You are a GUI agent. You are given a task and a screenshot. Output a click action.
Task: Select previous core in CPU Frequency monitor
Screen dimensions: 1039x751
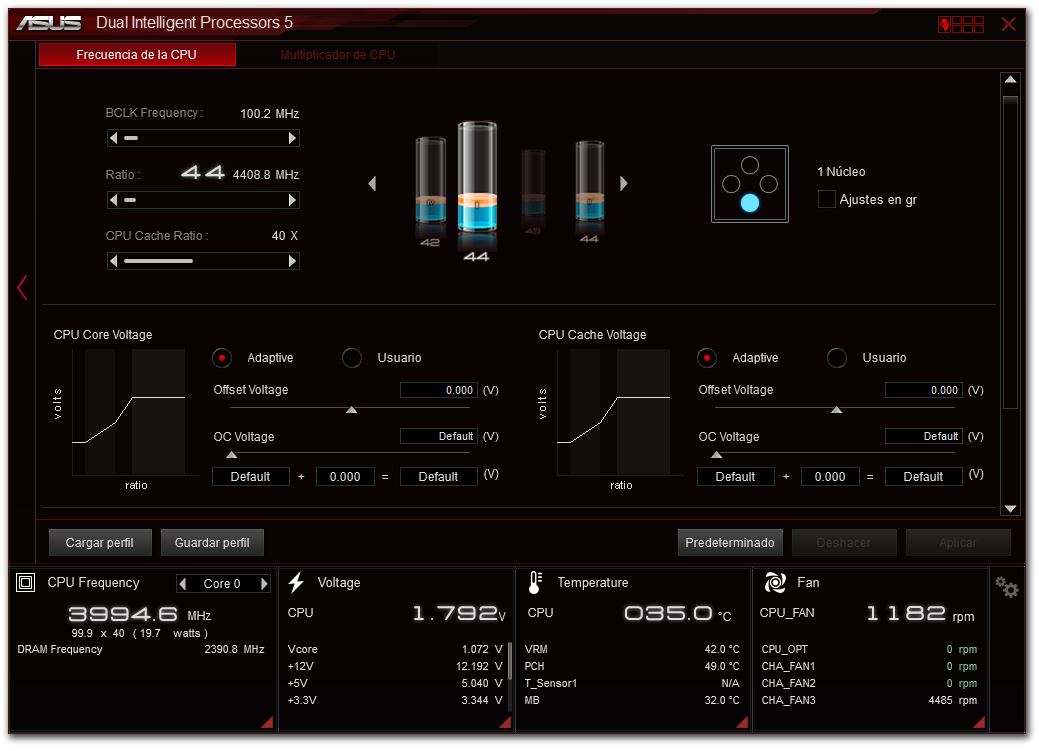(x=183, y=583)
